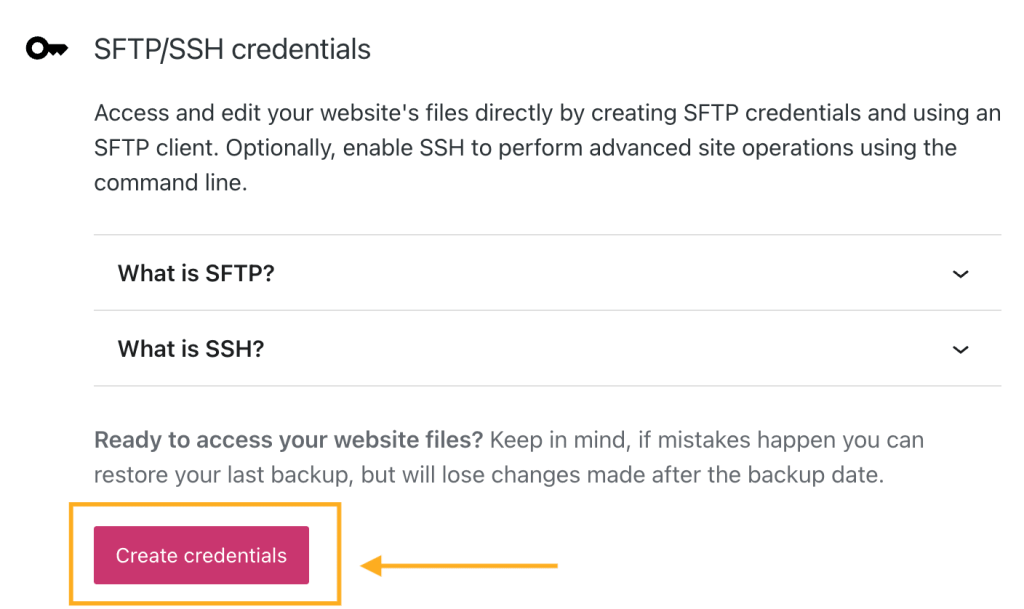Click the orange highlight box border

pyautogui.click(x=205, y=504)
